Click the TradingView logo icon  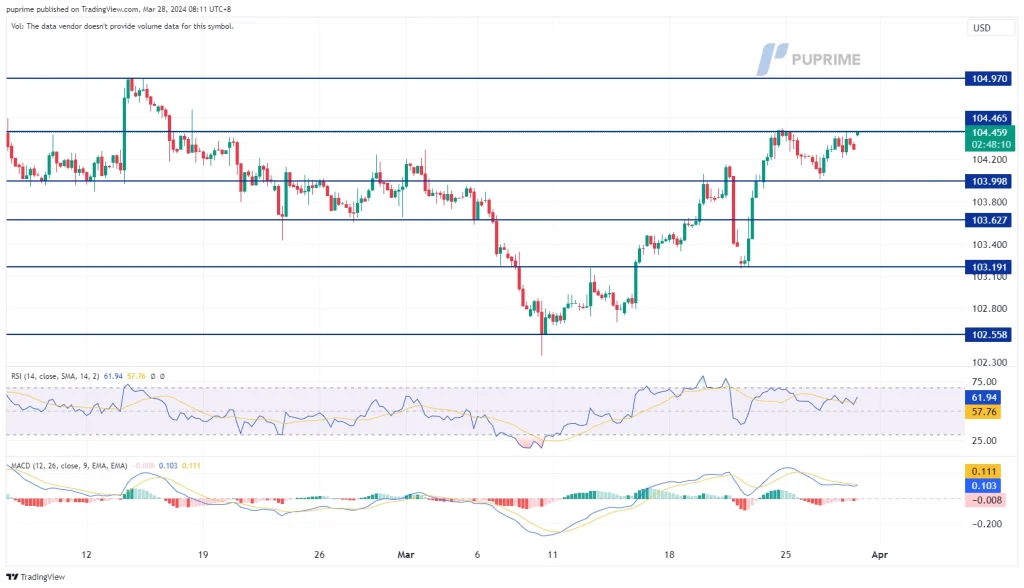[12, 577]
